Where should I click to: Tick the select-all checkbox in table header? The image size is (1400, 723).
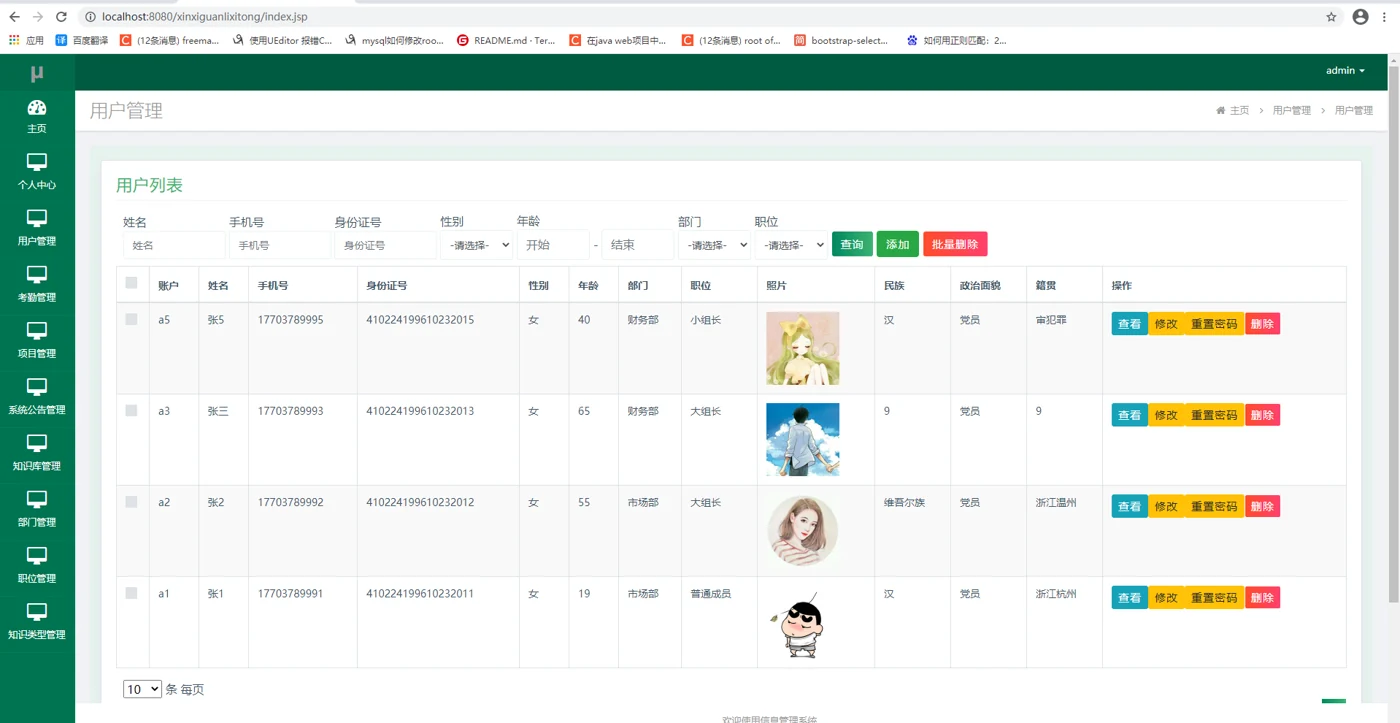[x=131, y=283]
